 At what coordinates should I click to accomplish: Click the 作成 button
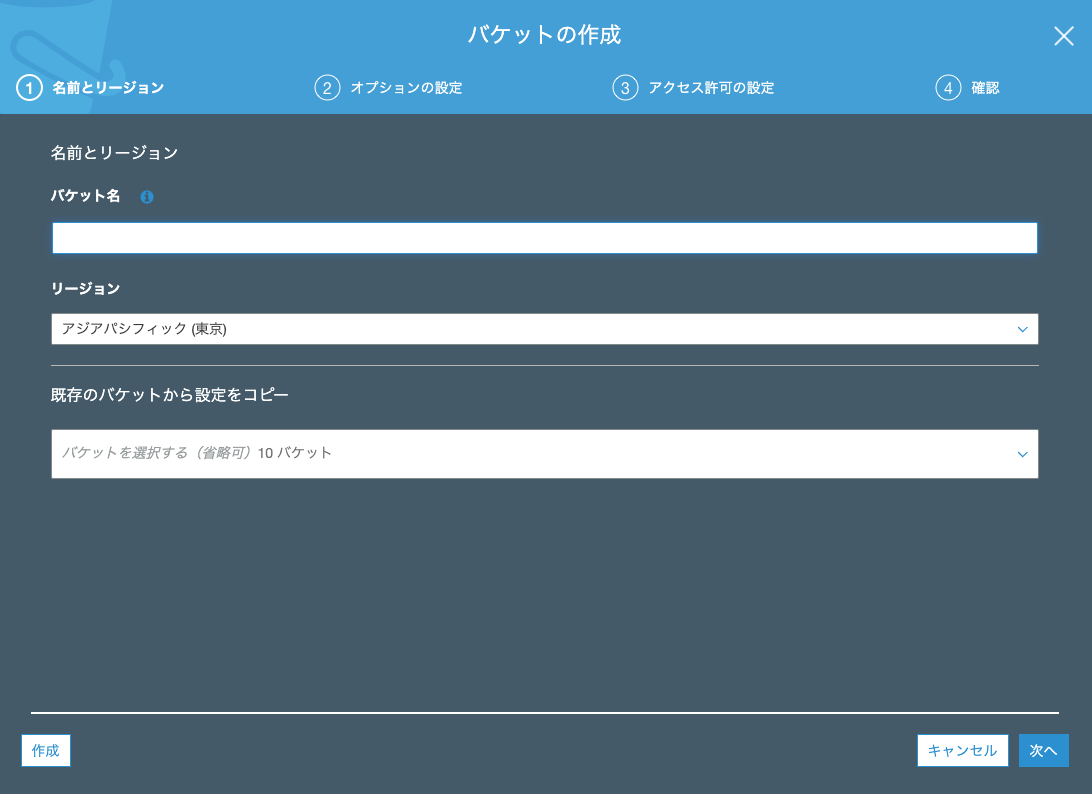click(45, 750)
